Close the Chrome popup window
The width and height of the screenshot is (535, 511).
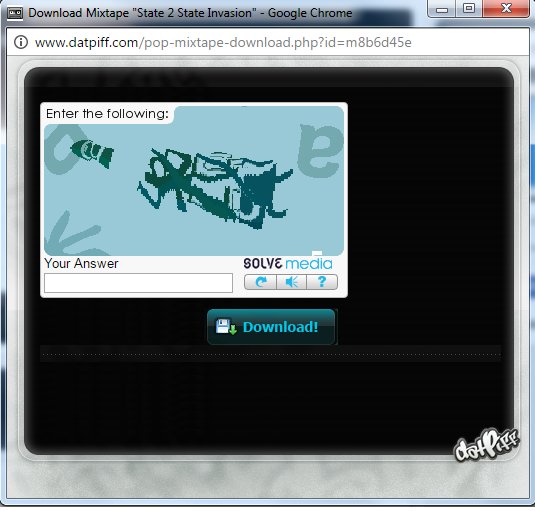(x=506, y=9)
